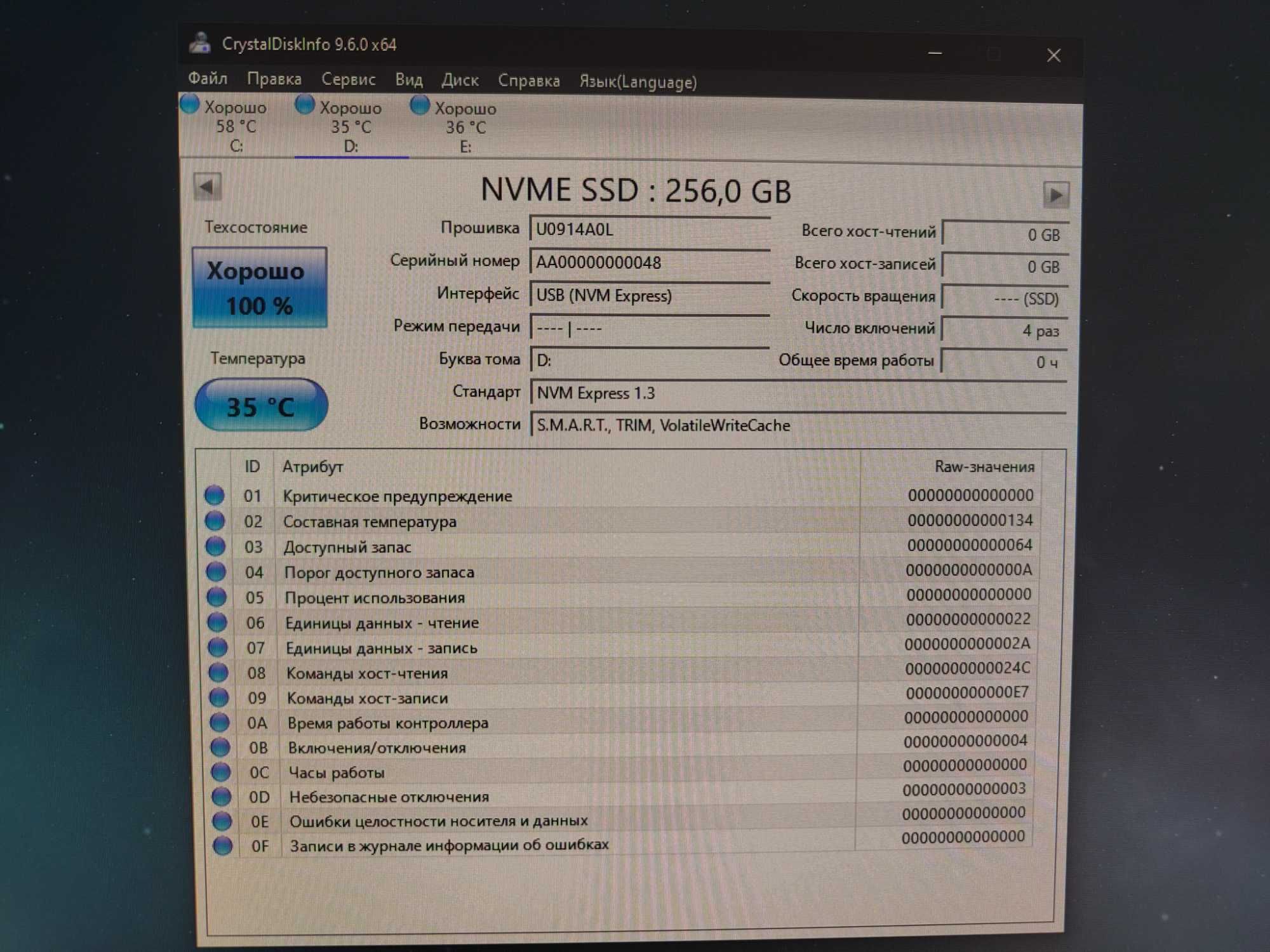Click status orb of attribute 0D

[222, 796]
